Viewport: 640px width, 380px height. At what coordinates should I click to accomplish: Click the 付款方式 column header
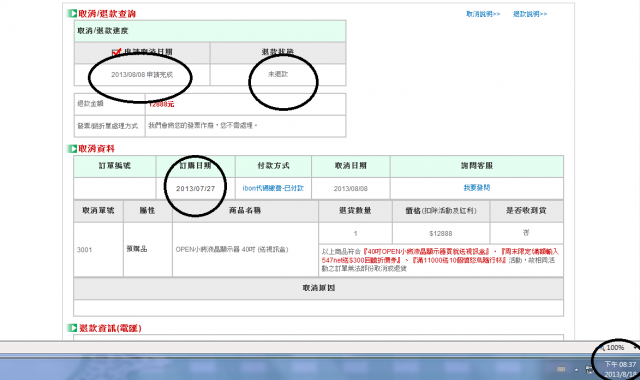(x=273, y=166)
